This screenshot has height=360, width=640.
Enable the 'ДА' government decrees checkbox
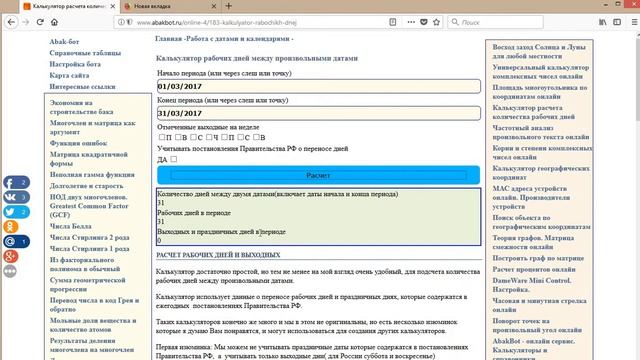point(173,159)
